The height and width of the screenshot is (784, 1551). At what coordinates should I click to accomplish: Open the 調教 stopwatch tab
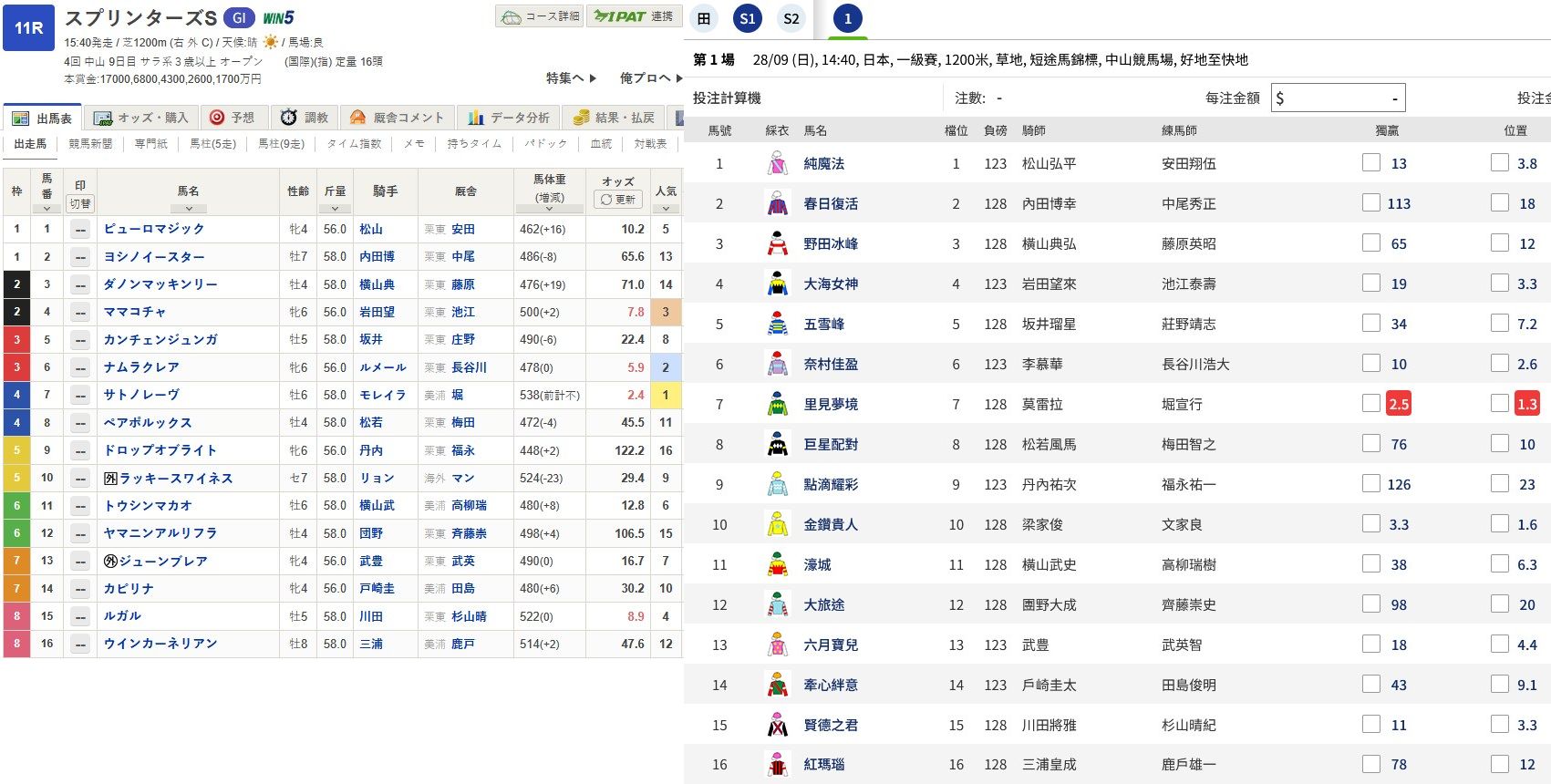coord(305,118)
